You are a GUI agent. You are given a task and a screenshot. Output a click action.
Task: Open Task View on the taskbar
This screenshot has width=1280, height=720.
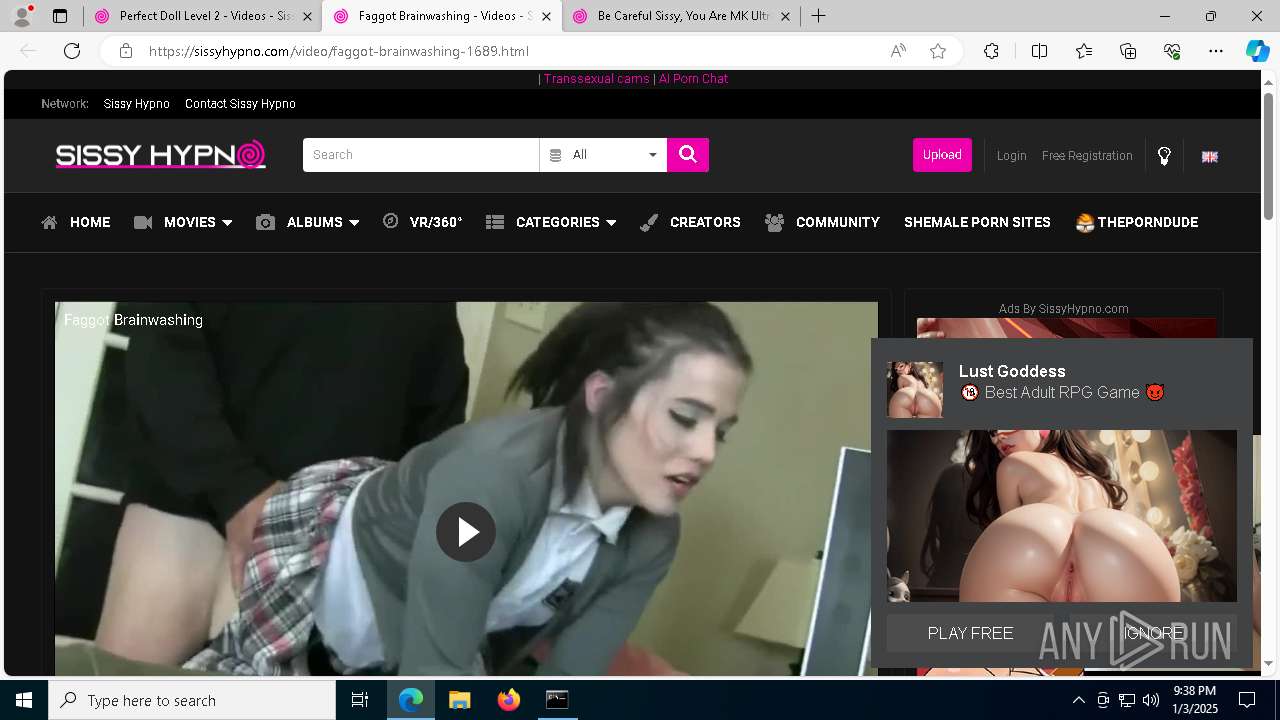360,700
